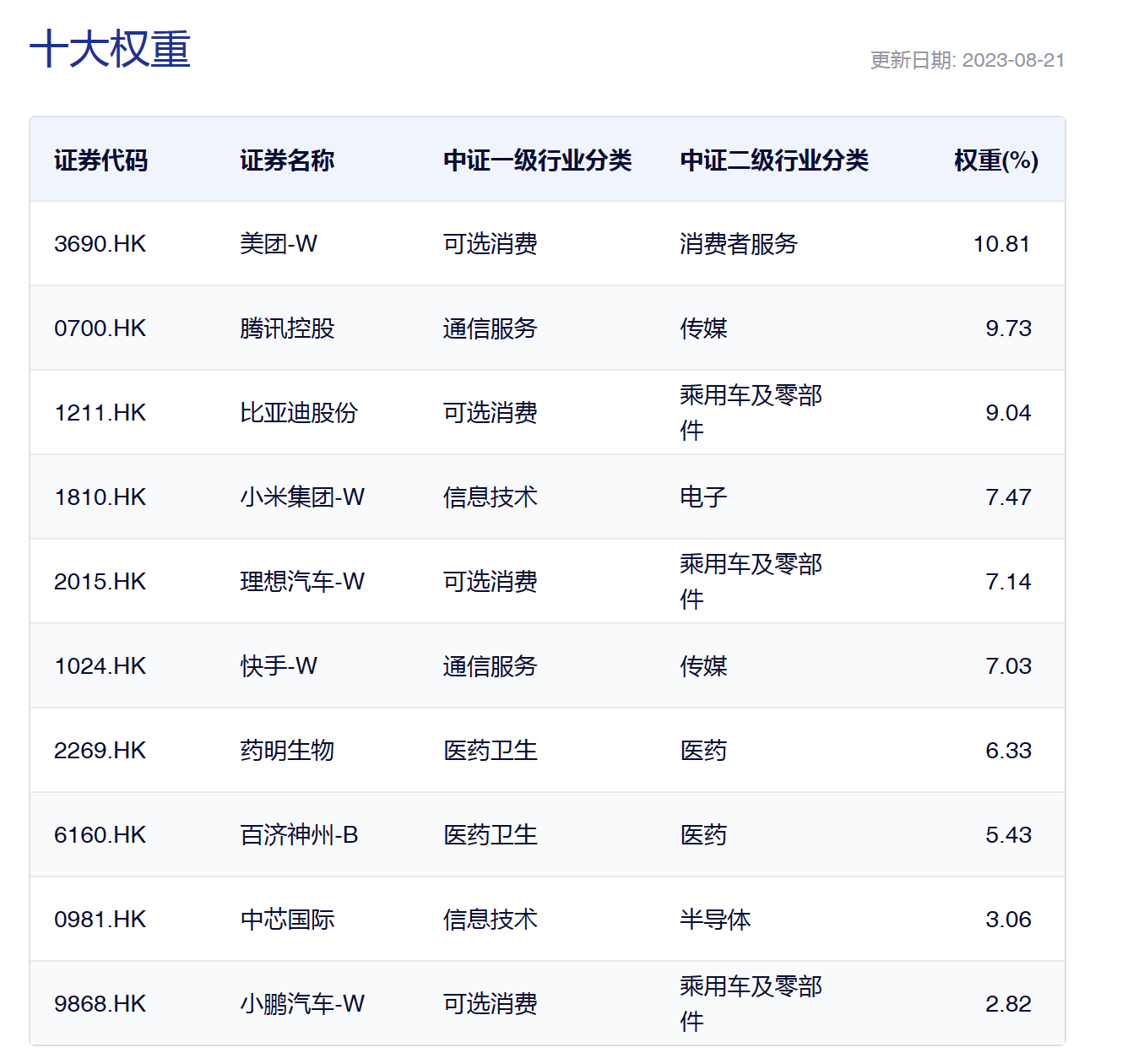1133x1064 pixels.
Task: Select the 10.81 weight value
Action: pyautogui.click(x=1001, y=244)
